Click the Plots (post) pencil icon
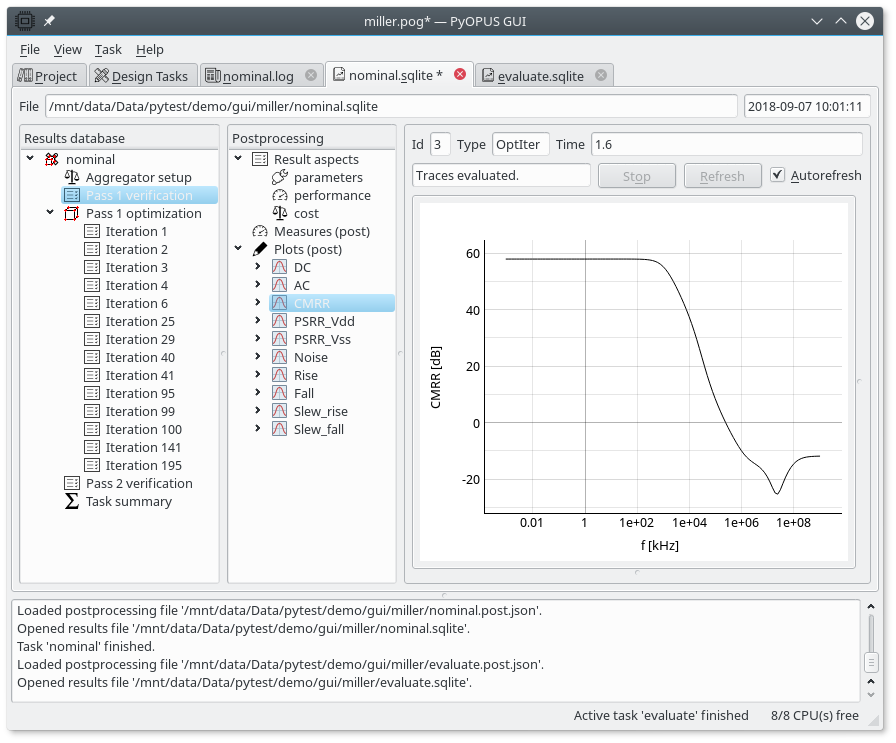The height and width of the screenshot is (743, 896). 260,249
